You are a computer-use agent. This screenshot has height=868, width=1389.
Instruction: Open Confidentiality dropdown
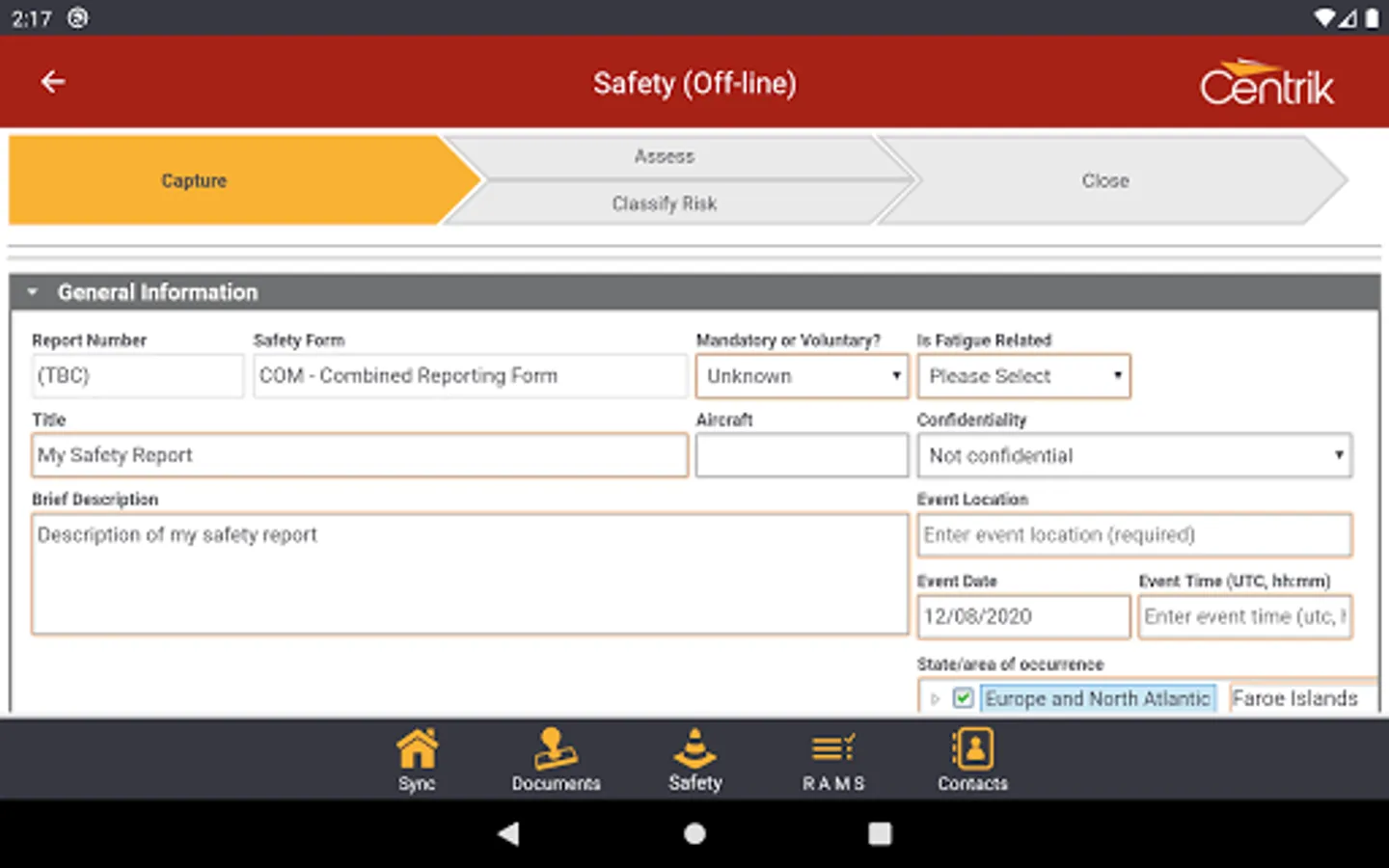(1134, 455)
